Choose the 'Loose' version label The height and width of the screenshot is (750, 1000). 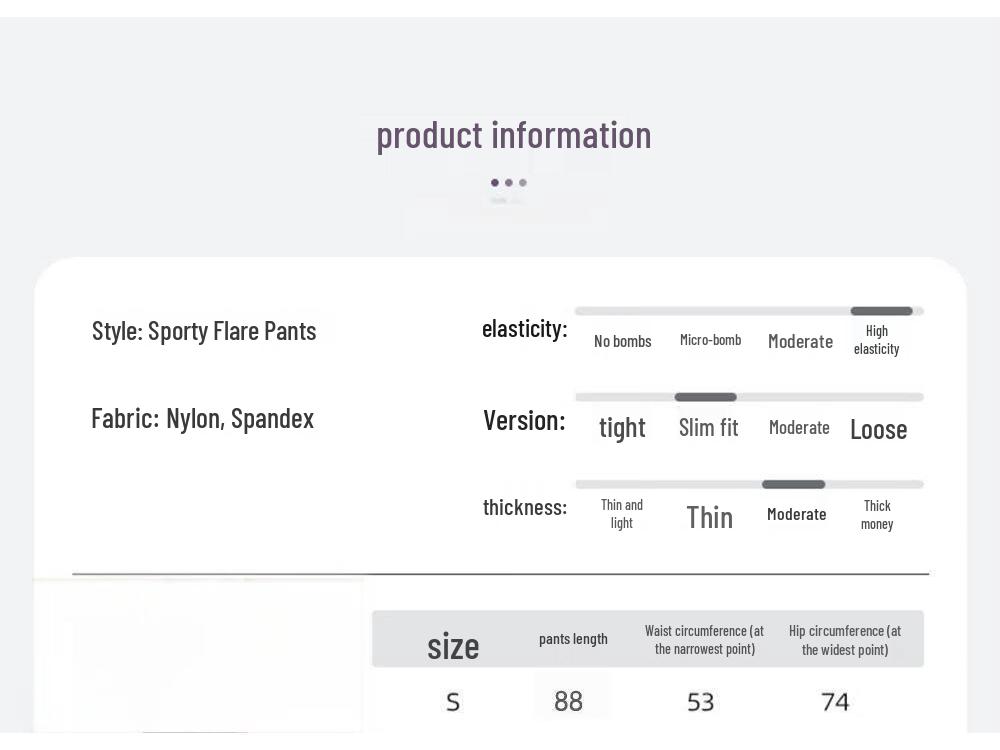click(x=878, y=429)
